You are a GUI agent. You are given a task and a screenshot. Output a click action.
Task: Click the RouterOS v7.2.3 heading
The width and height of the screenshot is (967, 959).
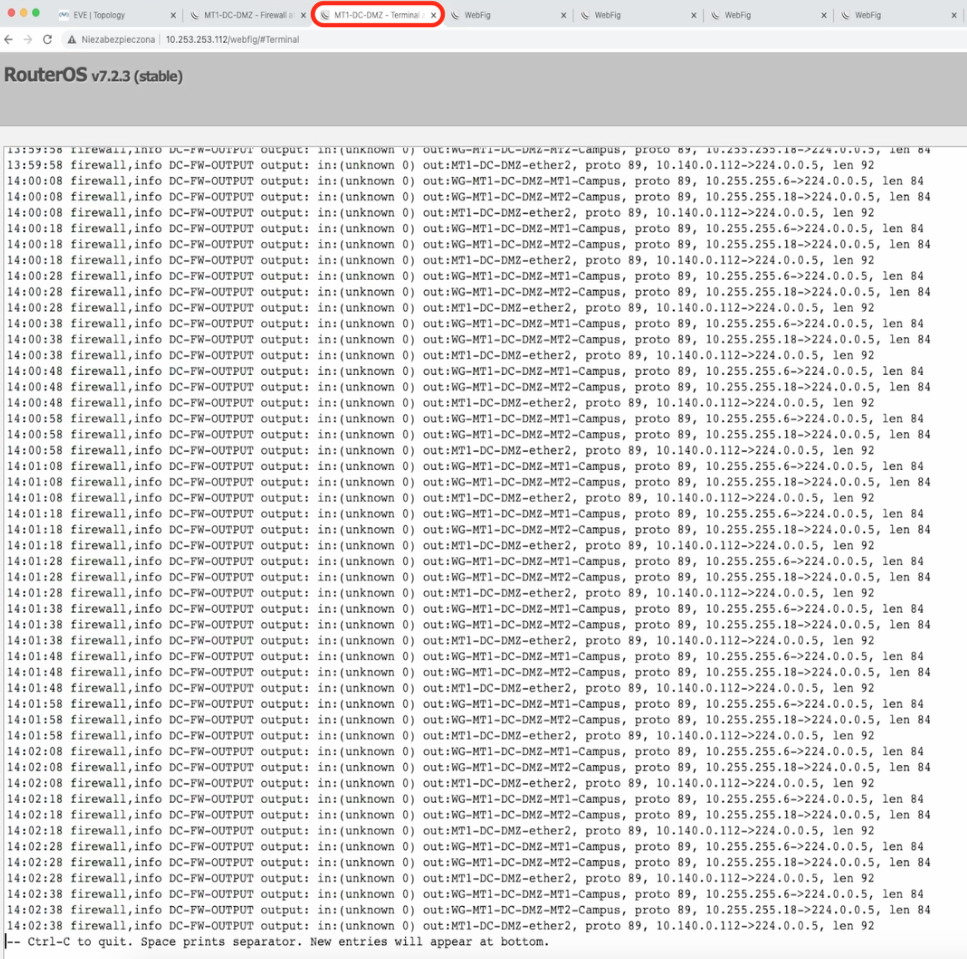coord(93,76)
